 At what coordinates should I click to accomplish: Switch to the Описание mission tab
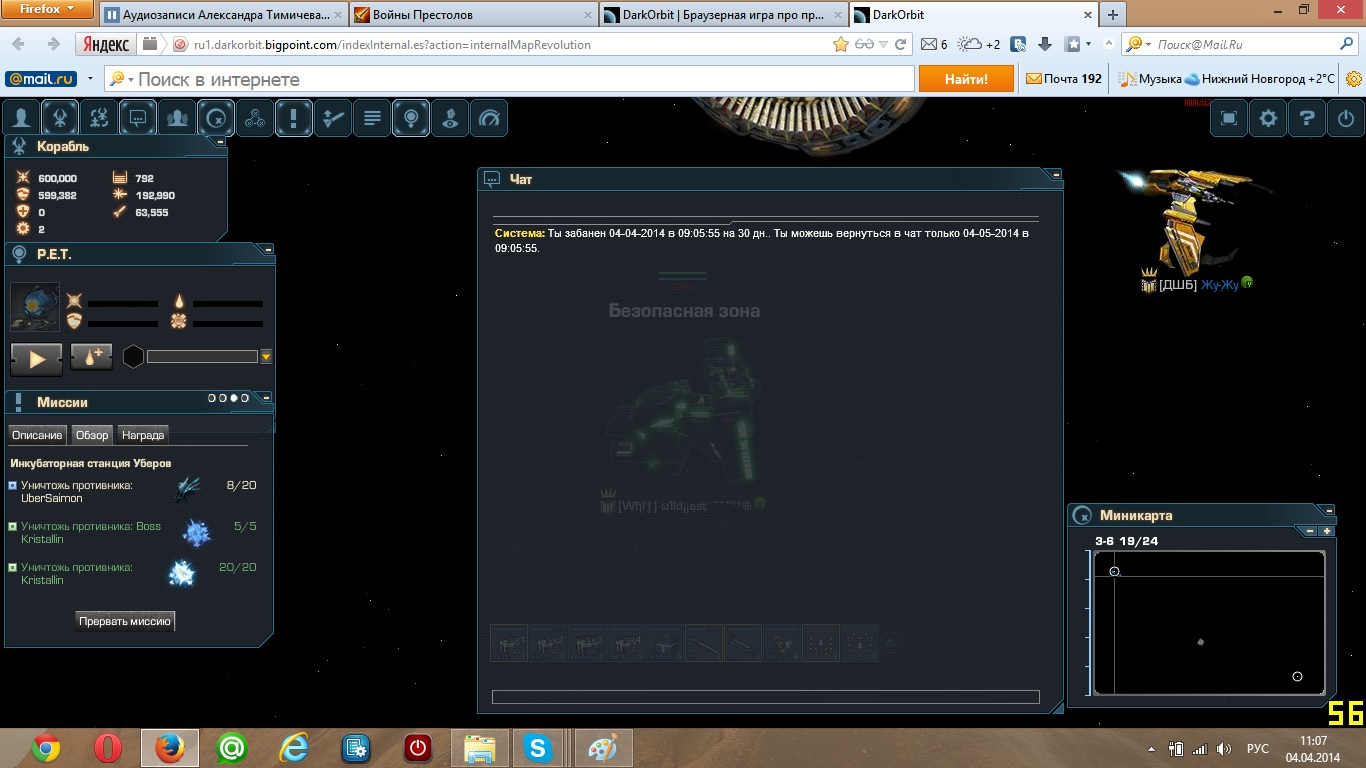tap(37, 435)
